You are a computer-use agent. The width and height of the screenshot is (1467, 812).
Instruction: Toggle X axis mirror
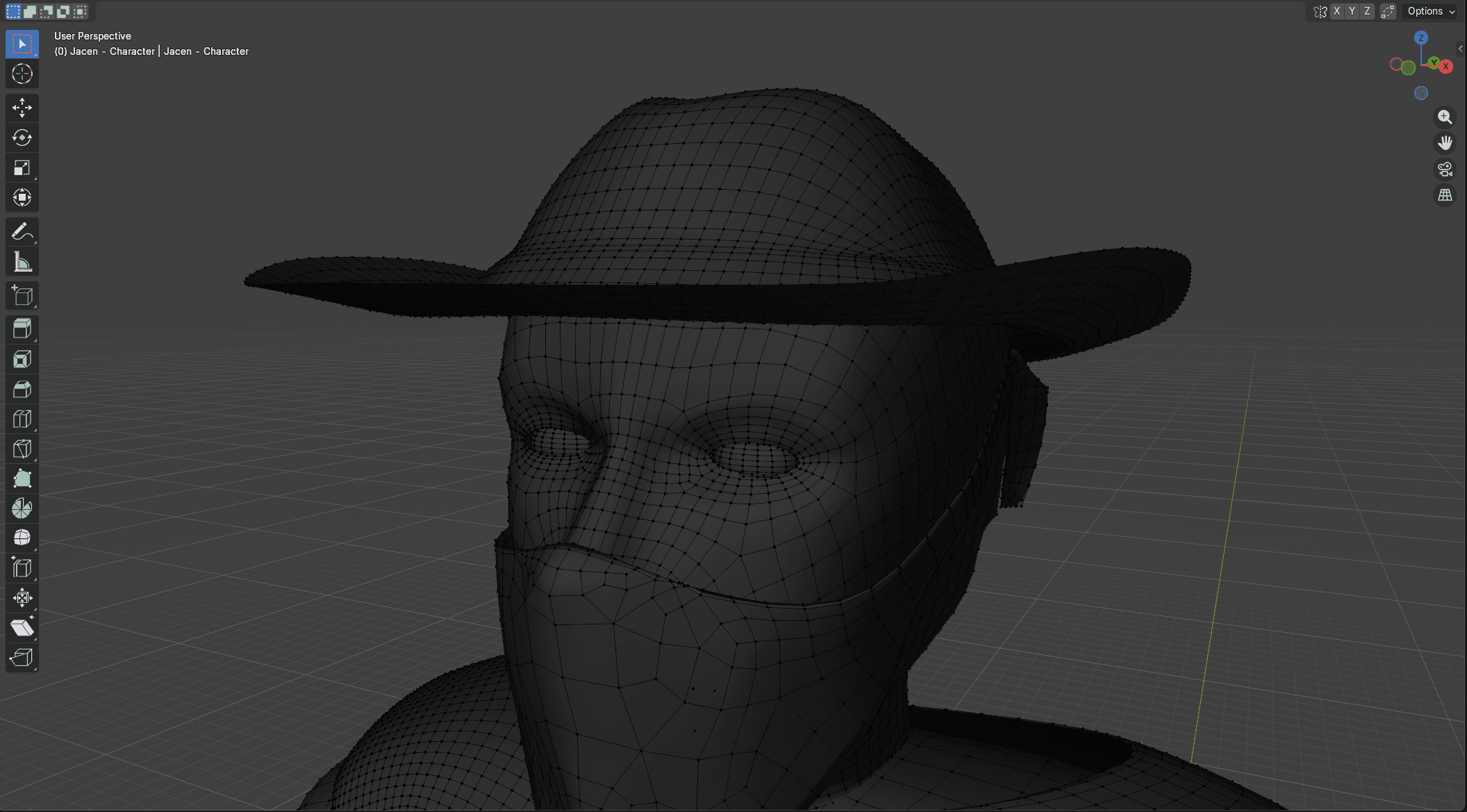1336,11
